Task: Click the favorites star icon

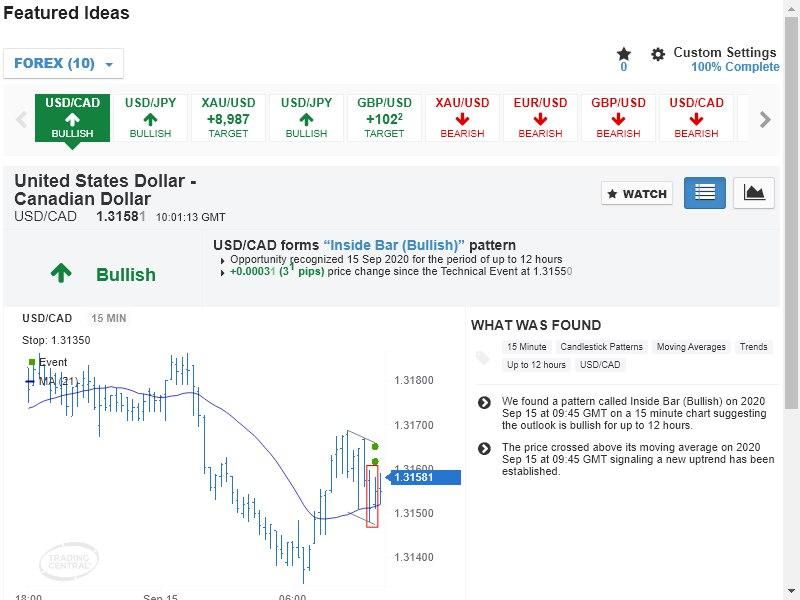Action: [624, 54]
